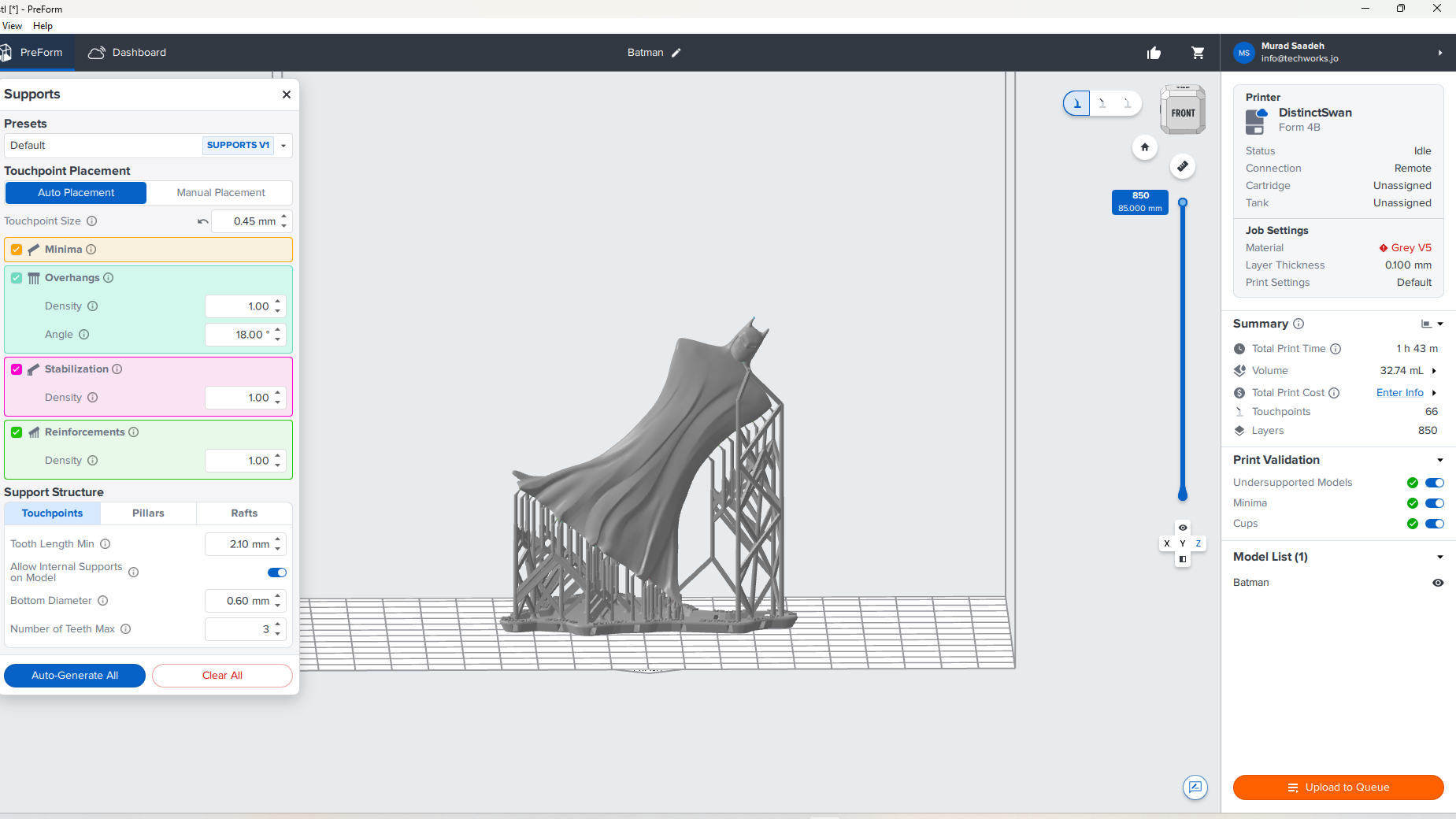The image size is (1456, 819).
Task: Switch to the Rafts tab
Action: tap(244, 513)
